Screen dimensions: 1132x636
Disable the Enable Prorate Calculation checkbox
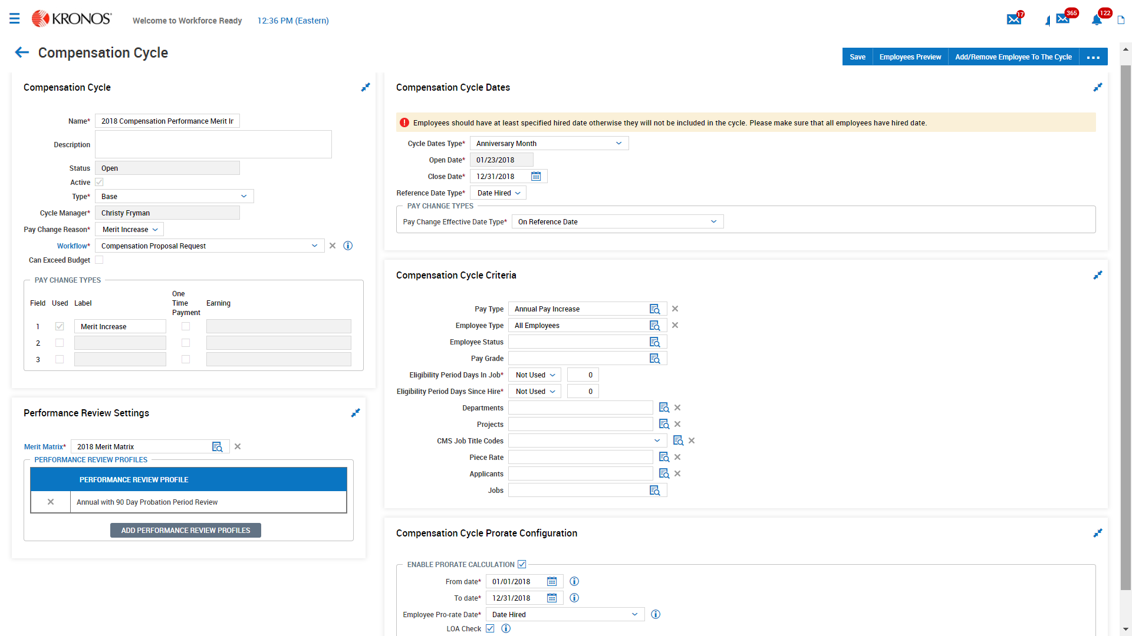click(521, 563)
